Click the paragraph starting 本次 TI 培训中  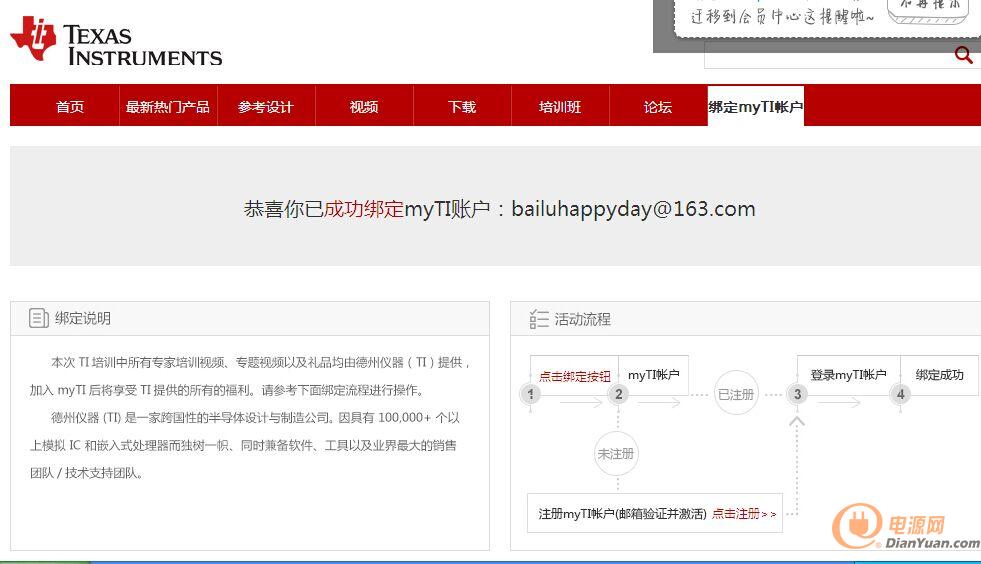[x=250, y=376]
